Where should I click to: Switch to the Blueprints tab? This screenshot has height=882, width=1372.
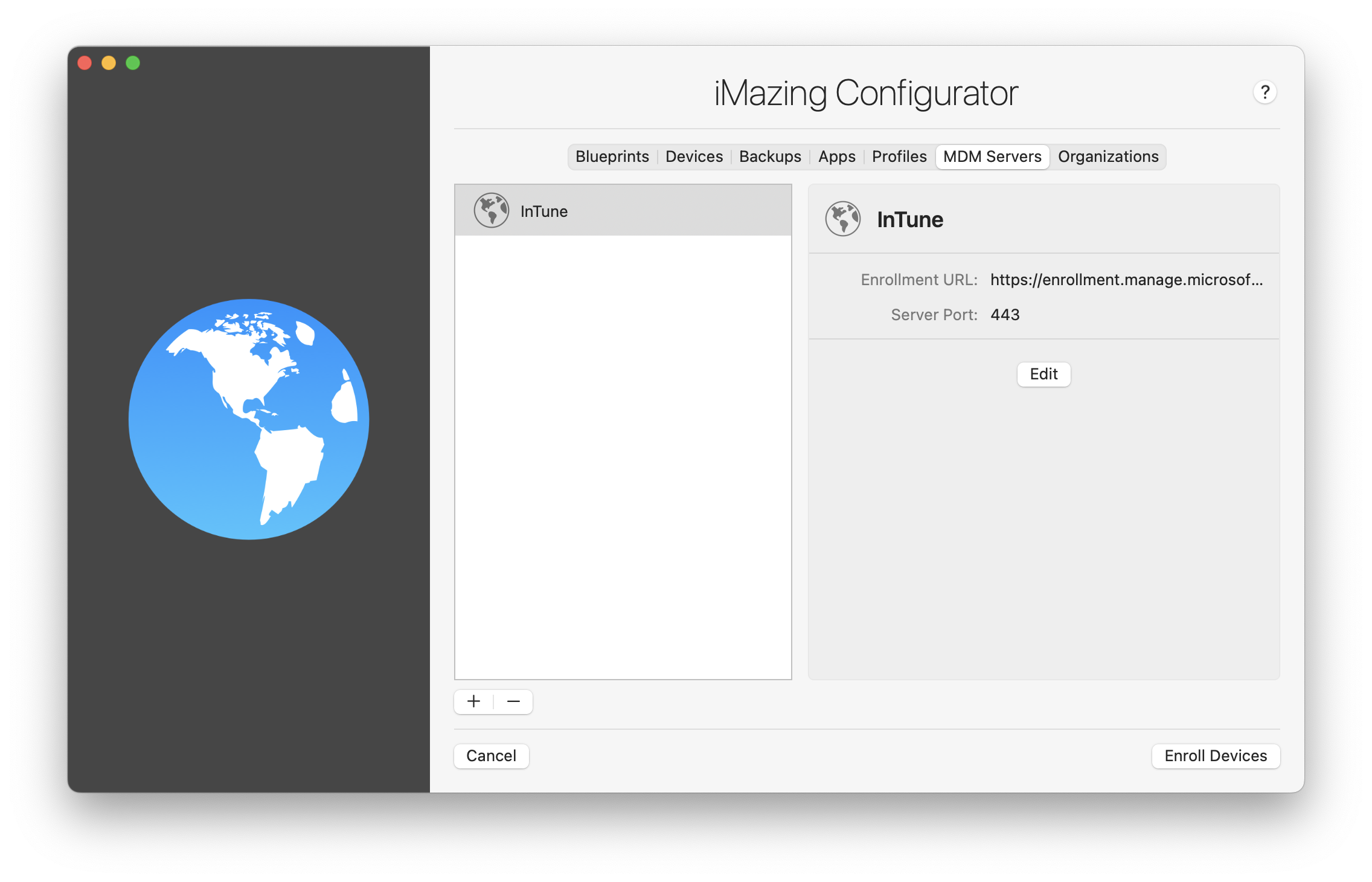(x=612, y=156)
